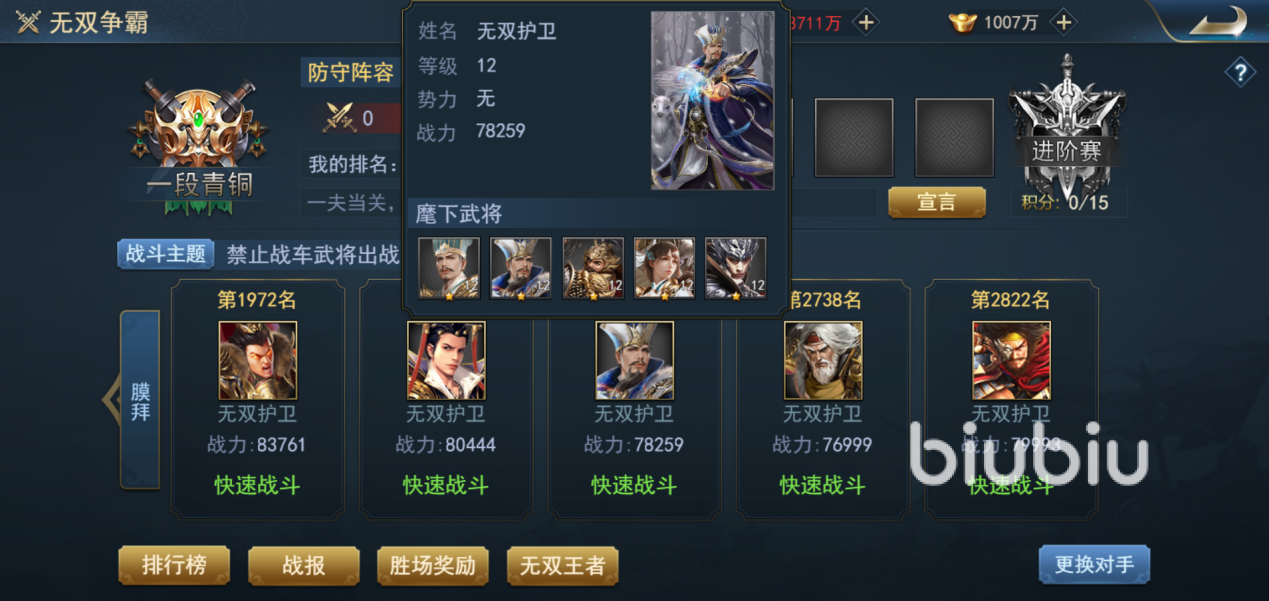This screenshot has height=601, width=1269.
Task: Open the 排行榜 ranking list
Action: click(174, 565)
